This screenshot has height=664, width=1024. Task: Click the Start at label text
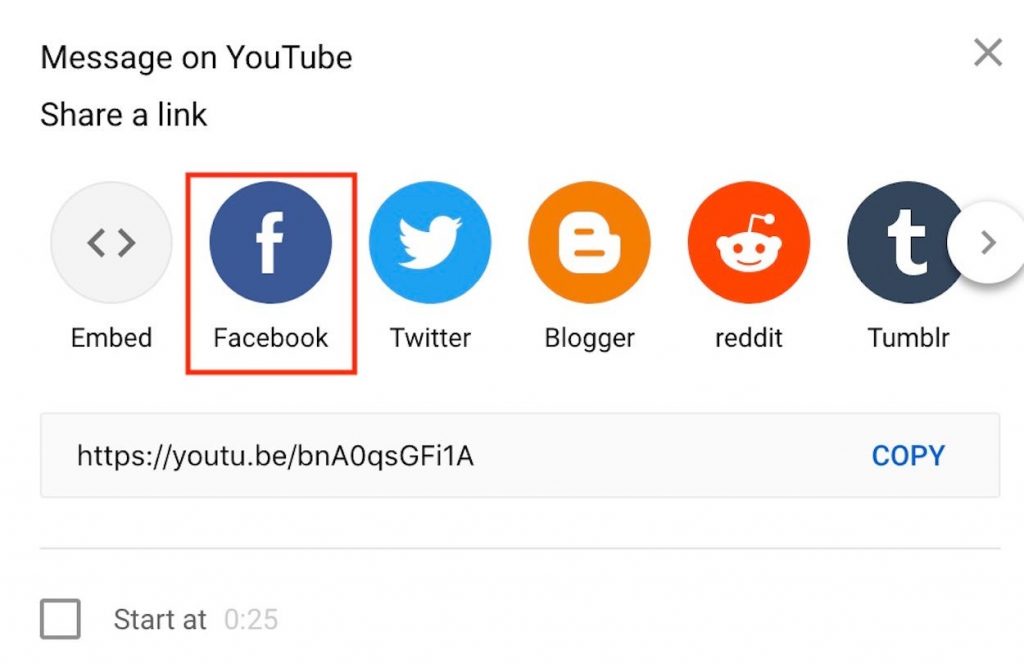[160, 620]
